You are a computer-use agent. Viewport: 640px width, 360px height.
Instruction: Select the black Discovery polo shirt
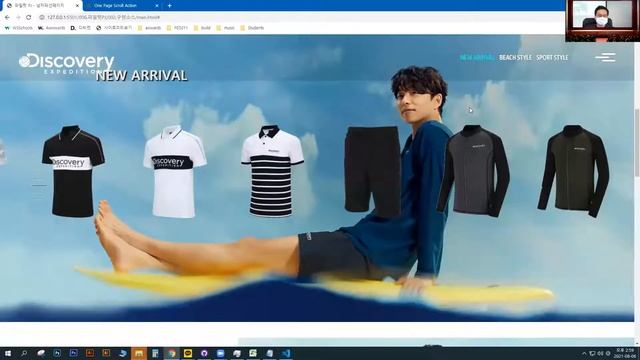point(73,171)
